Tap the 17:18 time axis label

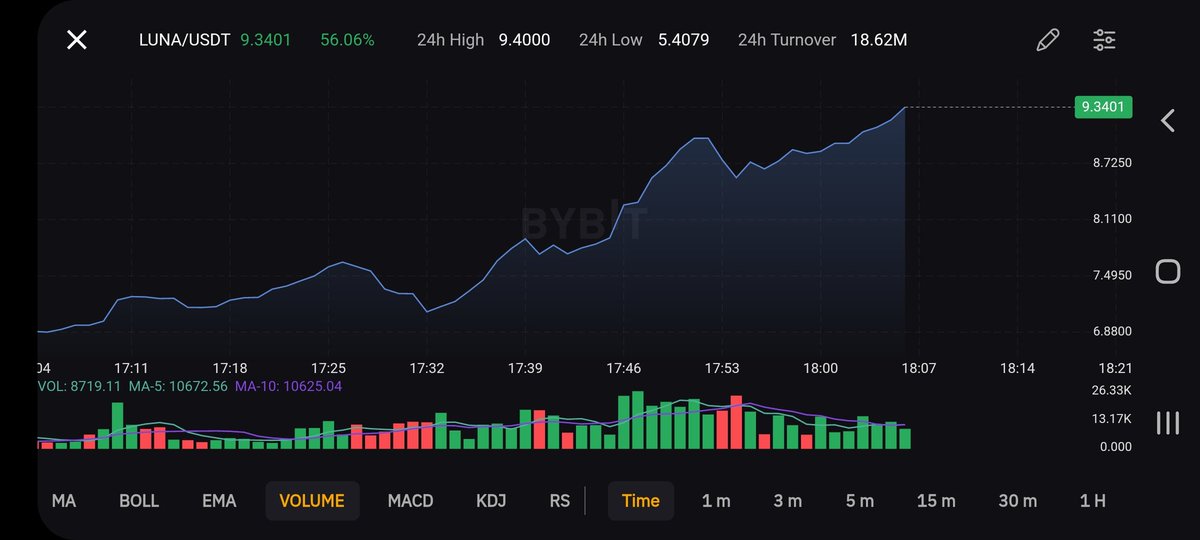coord(230,368)
